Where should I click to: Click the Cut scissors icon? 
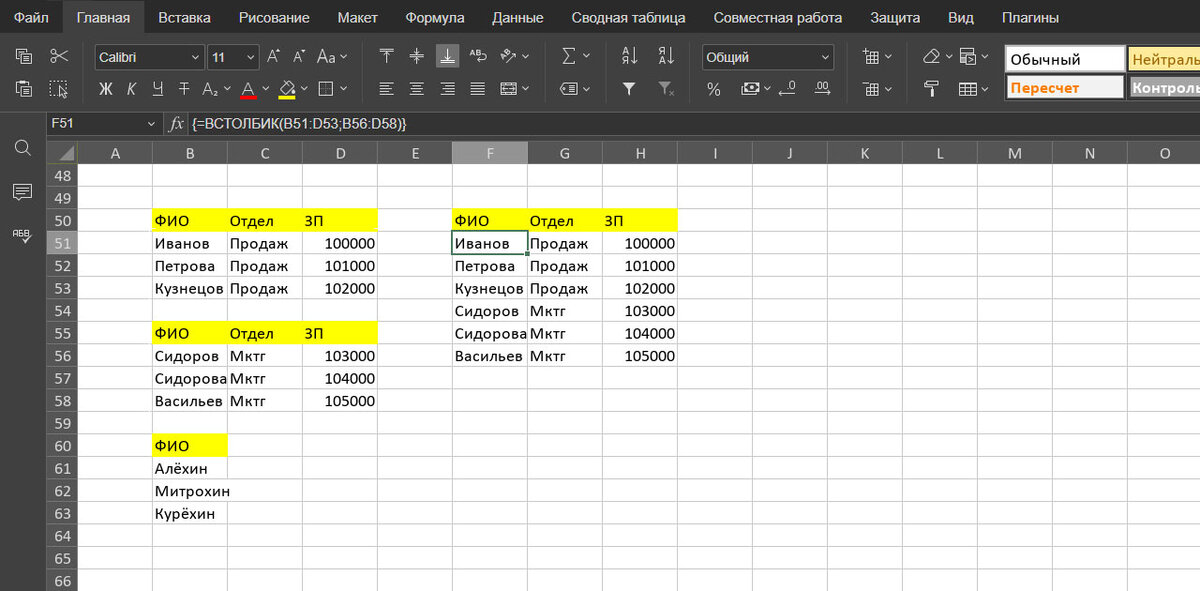[59, 57]
